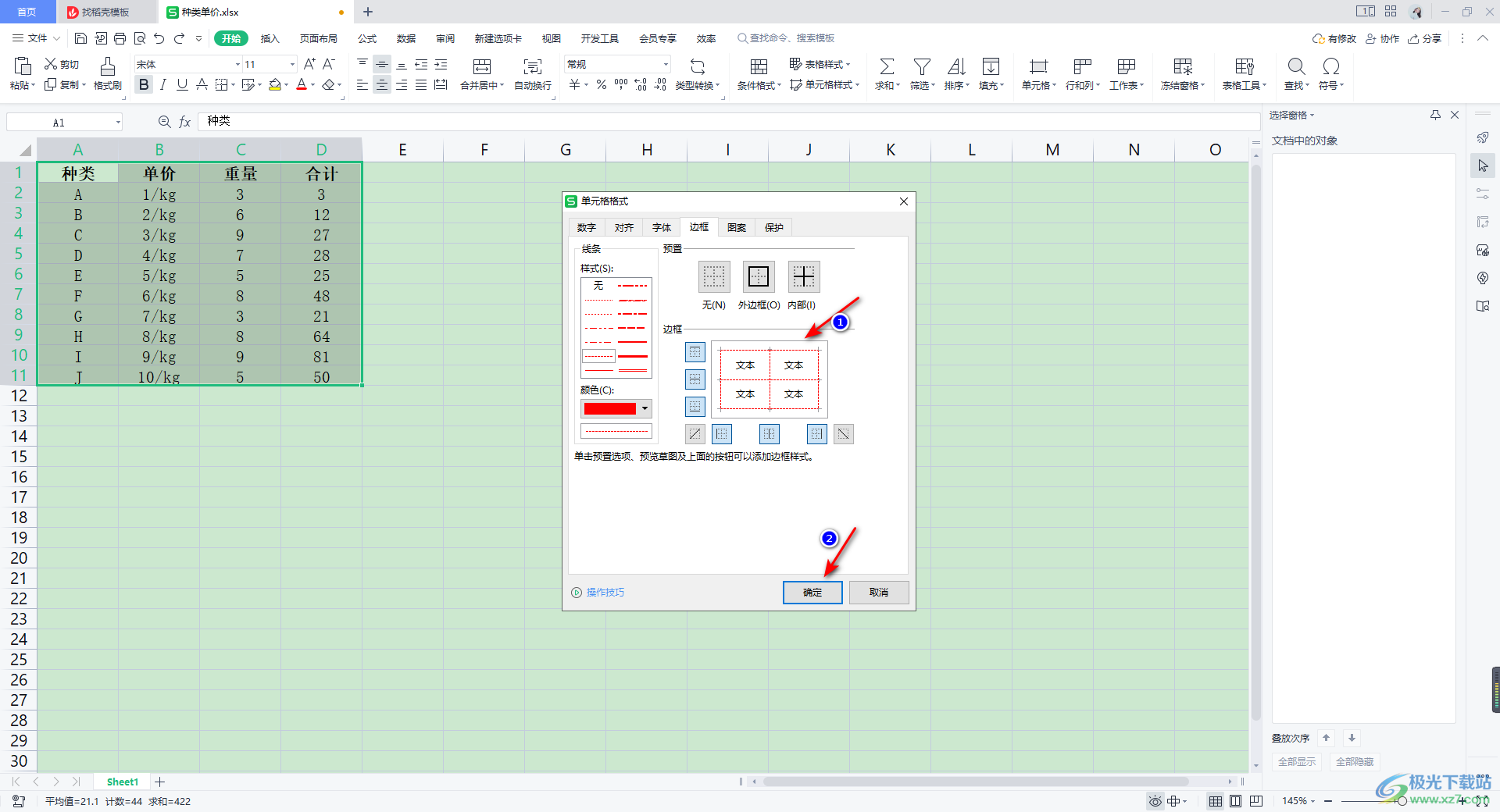This screenshot has height=812, width=1500.
Task: Click the diagonal-up border button
Action: pyautogui.click(x=695, y=434)
